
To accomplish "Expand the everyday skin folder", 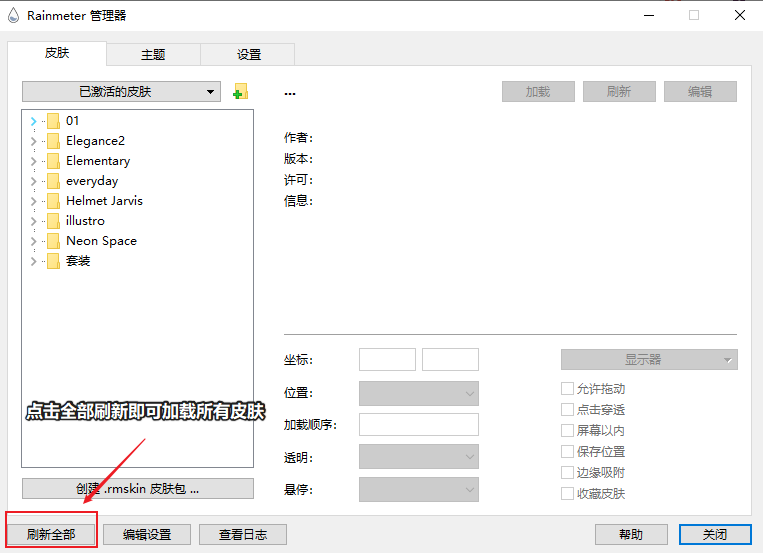I will 33,181.
